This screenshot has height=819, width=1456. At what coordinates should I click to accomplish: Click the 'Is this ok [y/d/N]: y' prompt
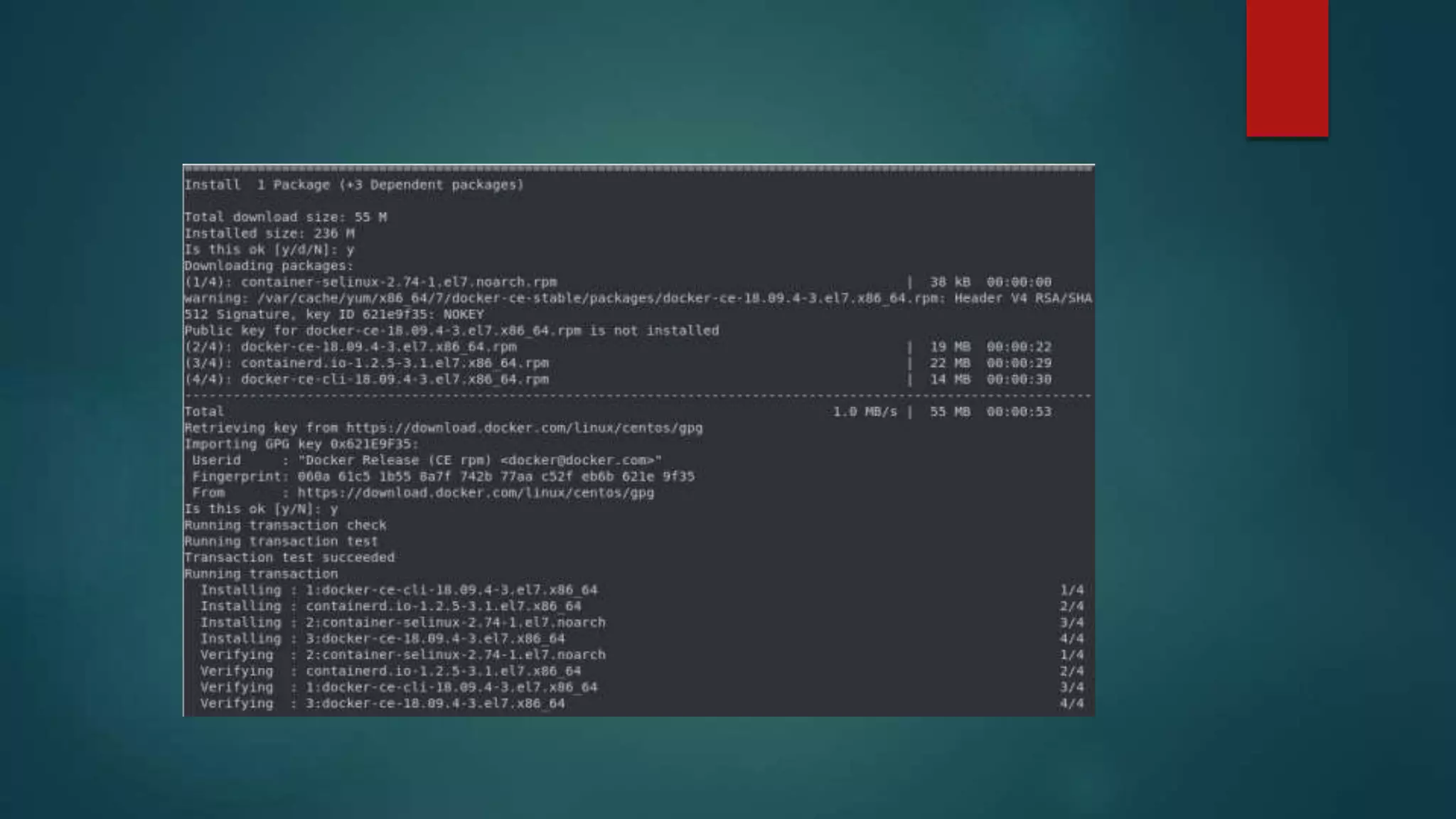click(269, 250)
